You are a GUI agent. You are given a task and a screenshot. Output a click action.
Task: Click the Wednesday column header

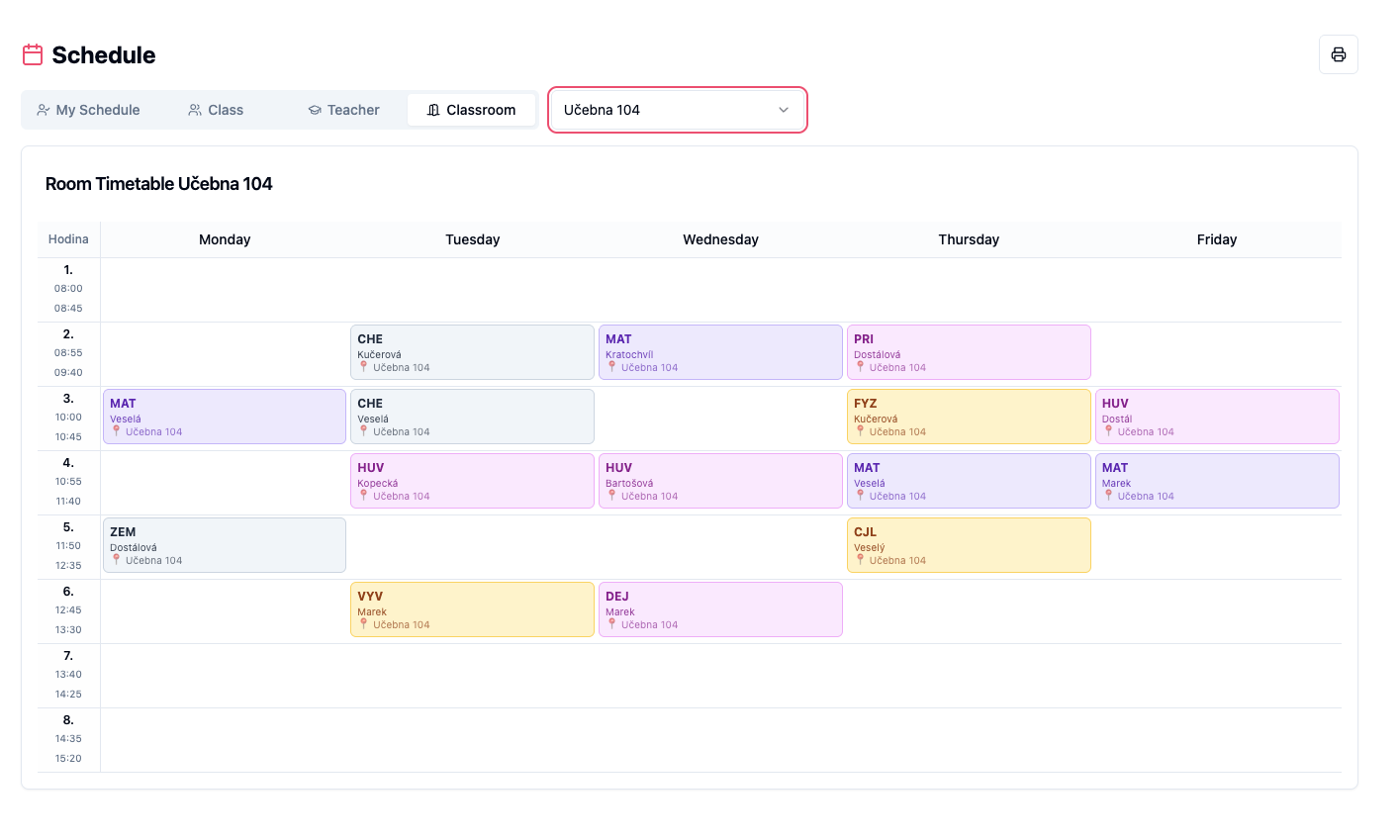(720, 239)
